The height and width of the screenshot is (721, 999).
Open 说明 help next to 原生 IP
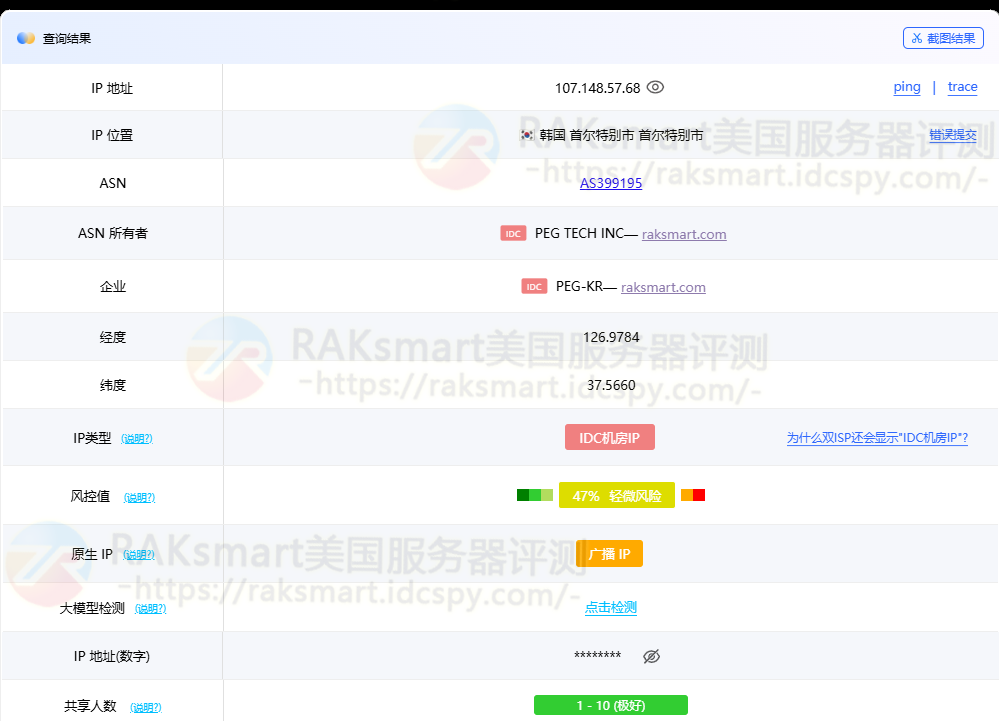pos(139,555)
